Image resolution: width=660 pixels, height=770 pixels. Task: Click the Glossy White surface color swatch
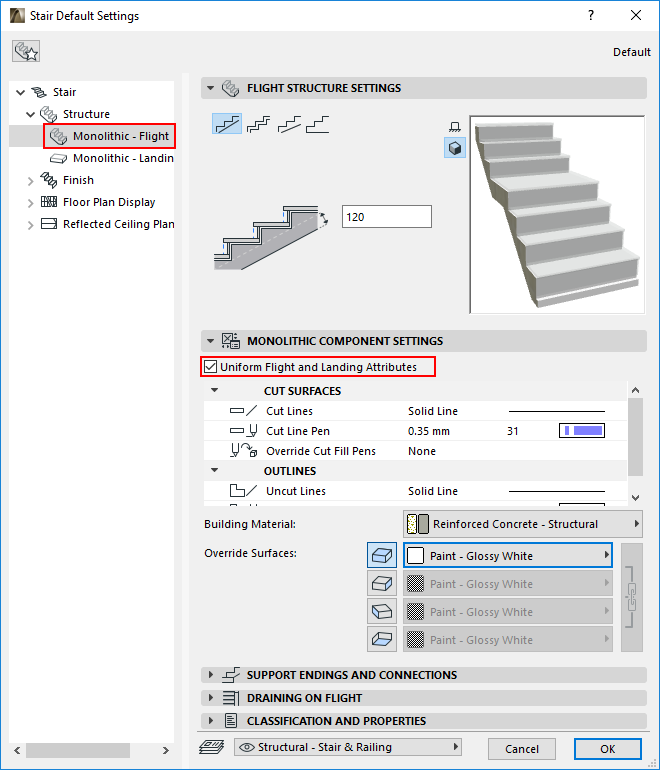click(x=415, y=555)
